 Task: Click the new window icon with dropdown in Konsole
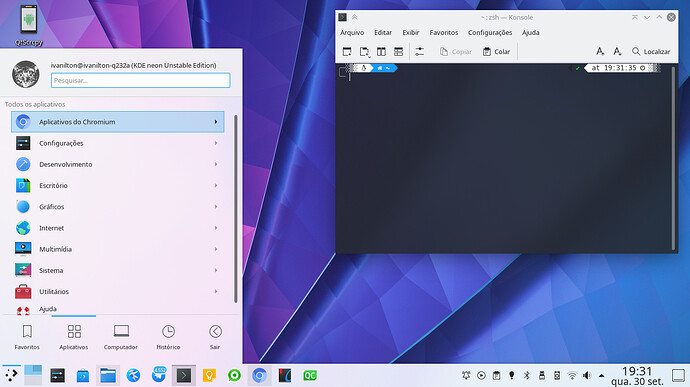tap(364, 52)
